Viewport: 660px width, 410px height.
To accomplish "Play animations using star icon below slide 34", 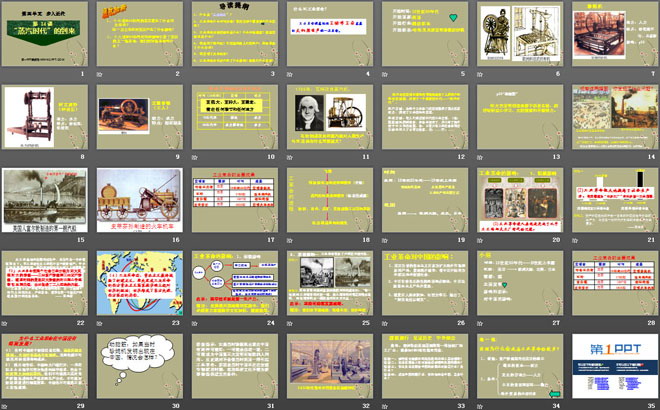I will 480,406.
